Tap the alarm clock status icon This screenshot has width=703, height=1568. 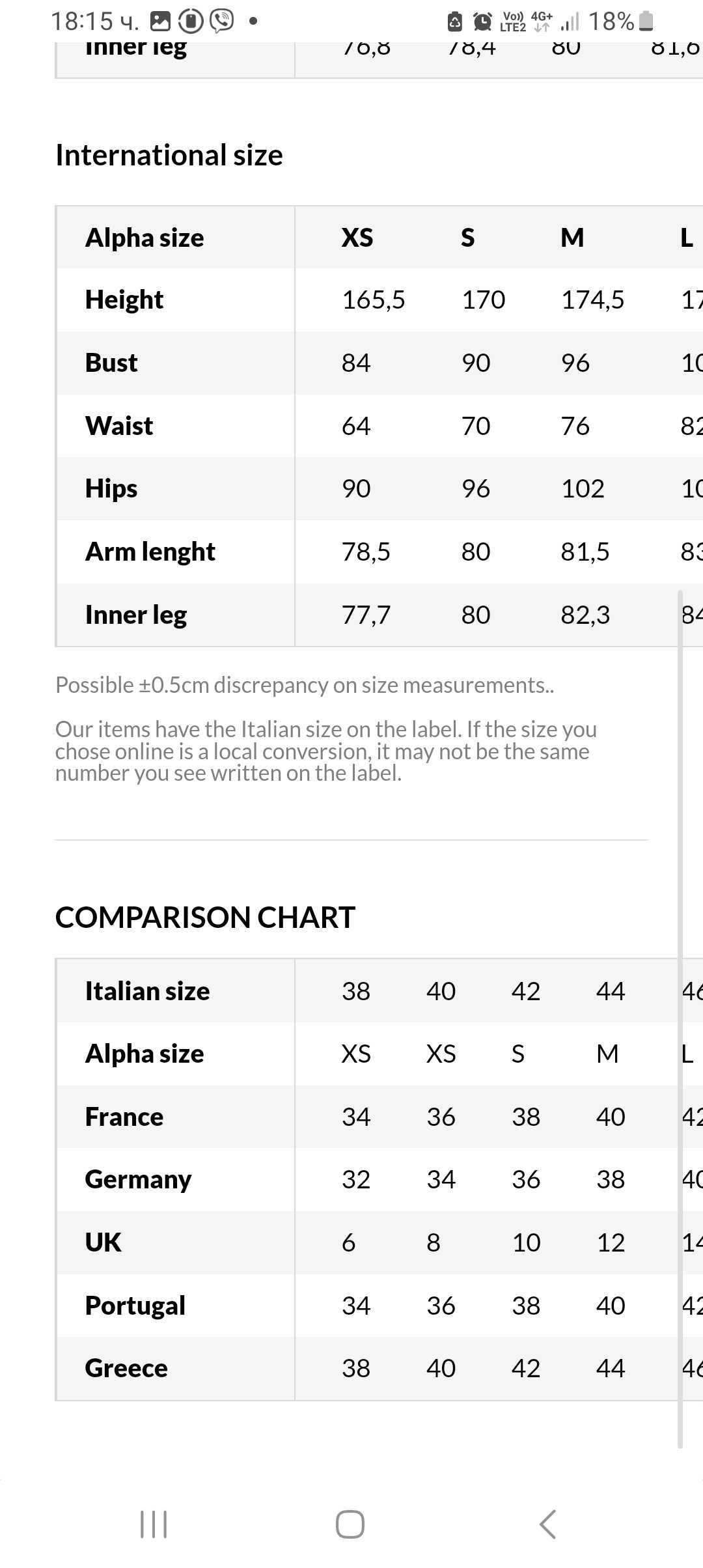click(x=482, y=21)
